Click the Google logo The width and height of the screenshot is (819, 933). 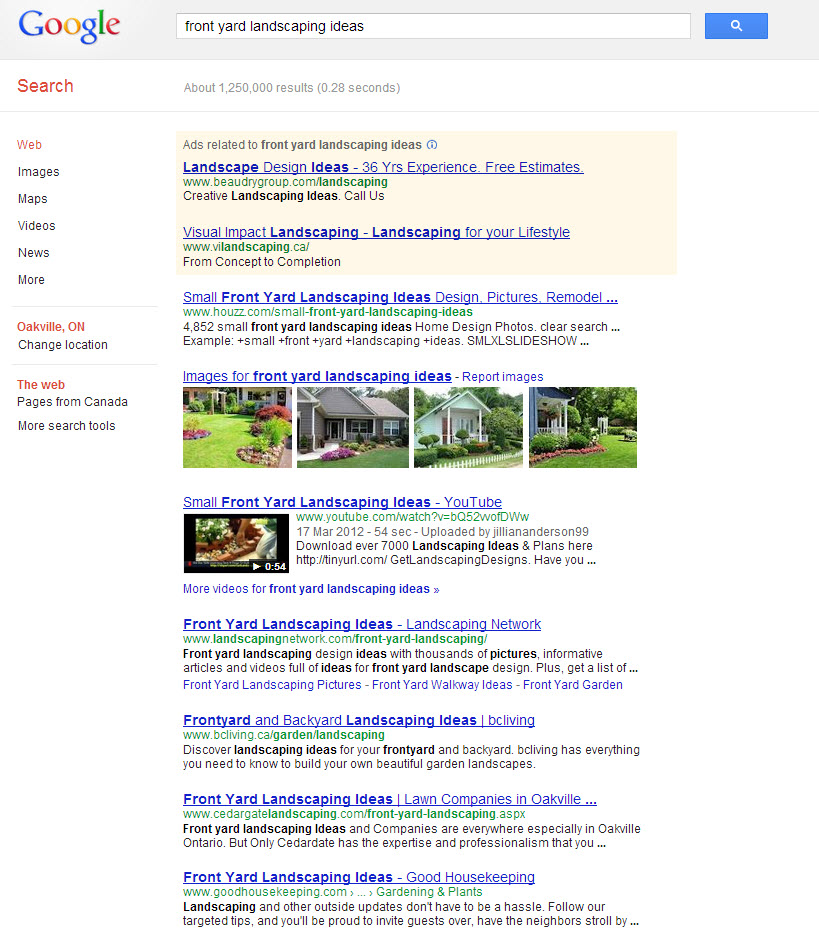tap(69, 26)
